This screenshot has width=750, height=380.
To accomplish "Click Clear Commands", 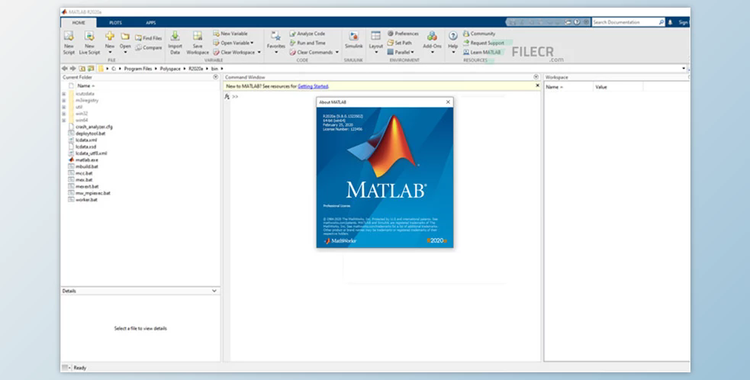I will coord(311,52).
